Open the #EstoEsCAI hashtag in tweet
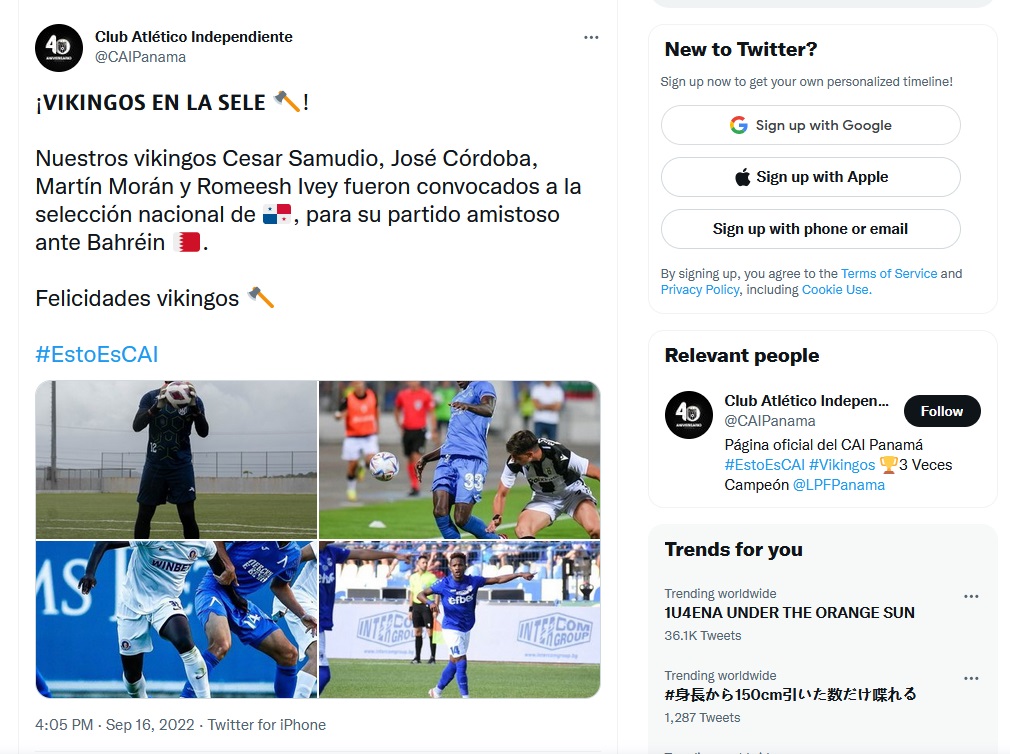 point(97,354)
